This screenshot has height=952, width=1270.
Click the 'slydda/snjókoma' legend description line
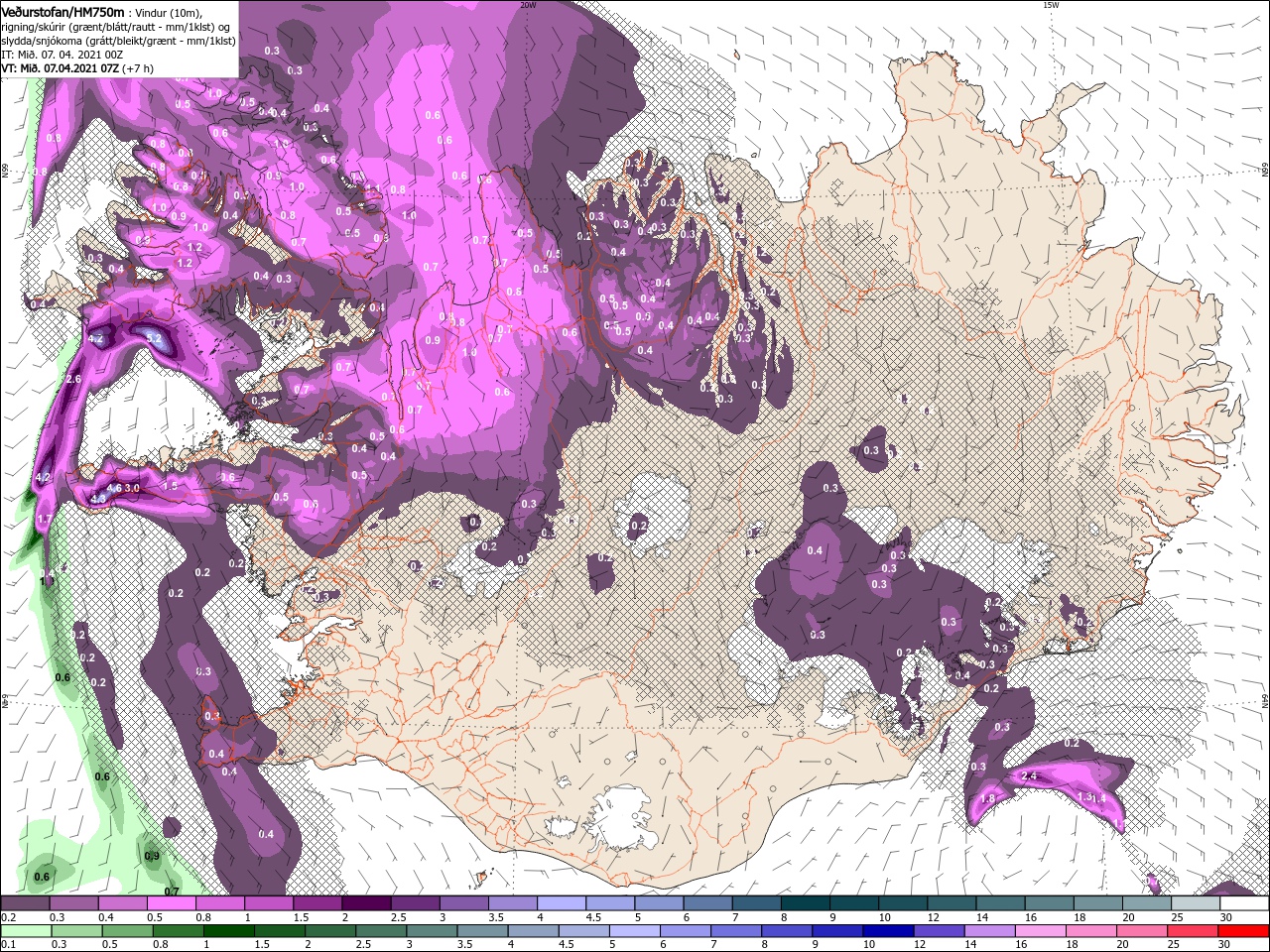point(117,41)
